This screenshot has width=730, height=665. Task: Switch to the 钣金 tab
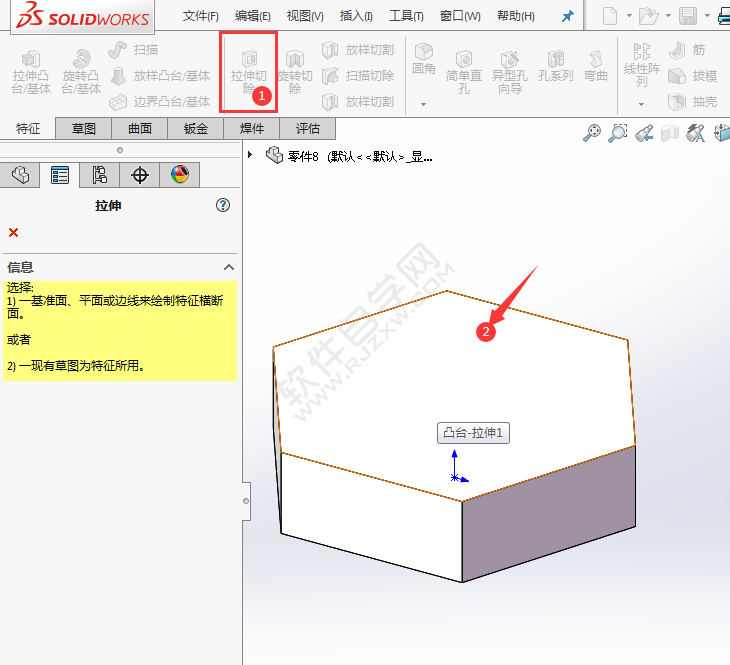click(x=196, y=129)
